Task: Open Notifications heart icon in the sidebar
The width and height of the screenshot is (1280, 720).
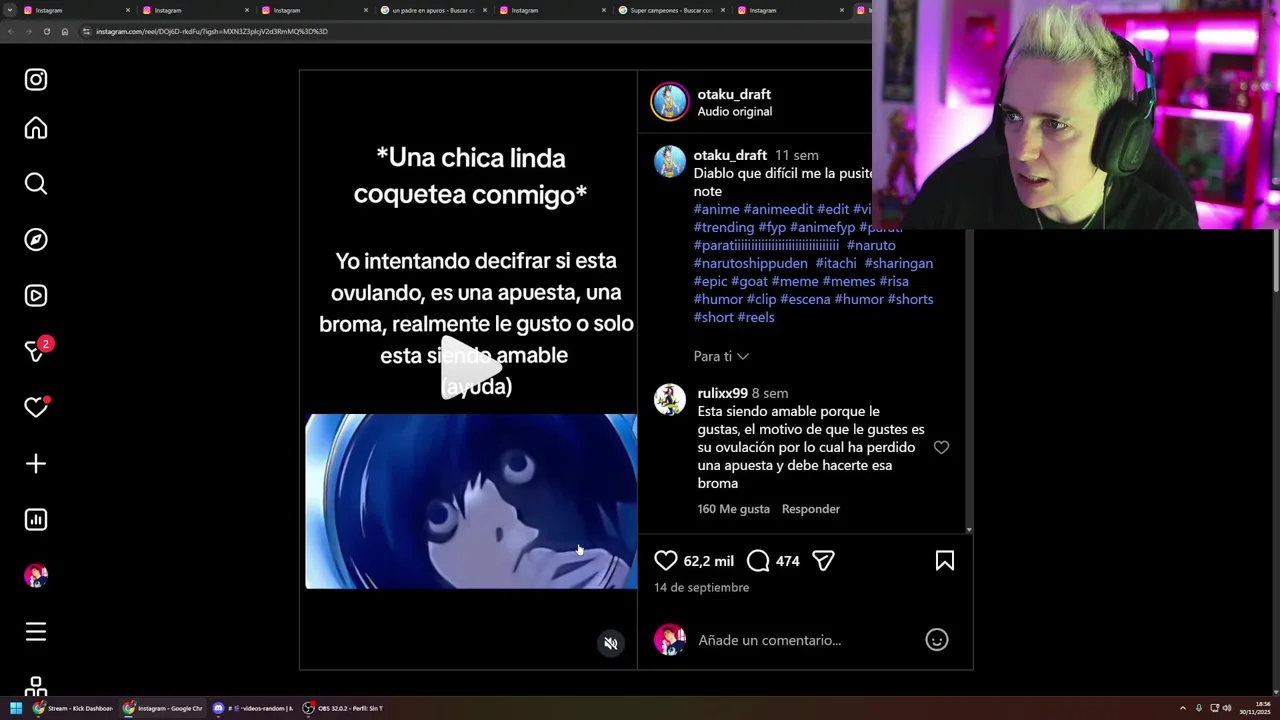Action: coord(36,407)
